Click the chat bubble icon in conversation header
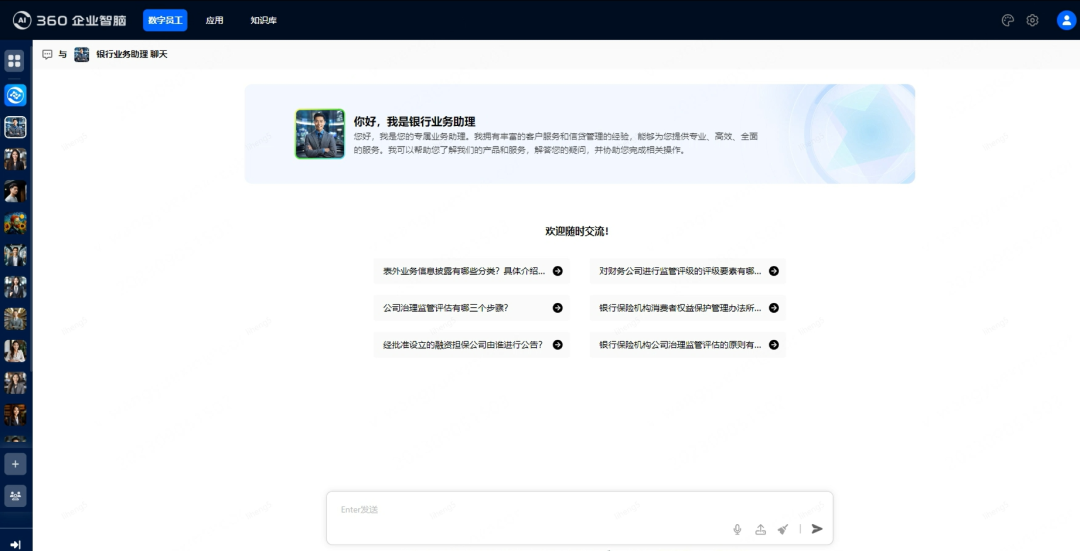This screenshot has width=1080, height=551. click(x=47, y=54)
